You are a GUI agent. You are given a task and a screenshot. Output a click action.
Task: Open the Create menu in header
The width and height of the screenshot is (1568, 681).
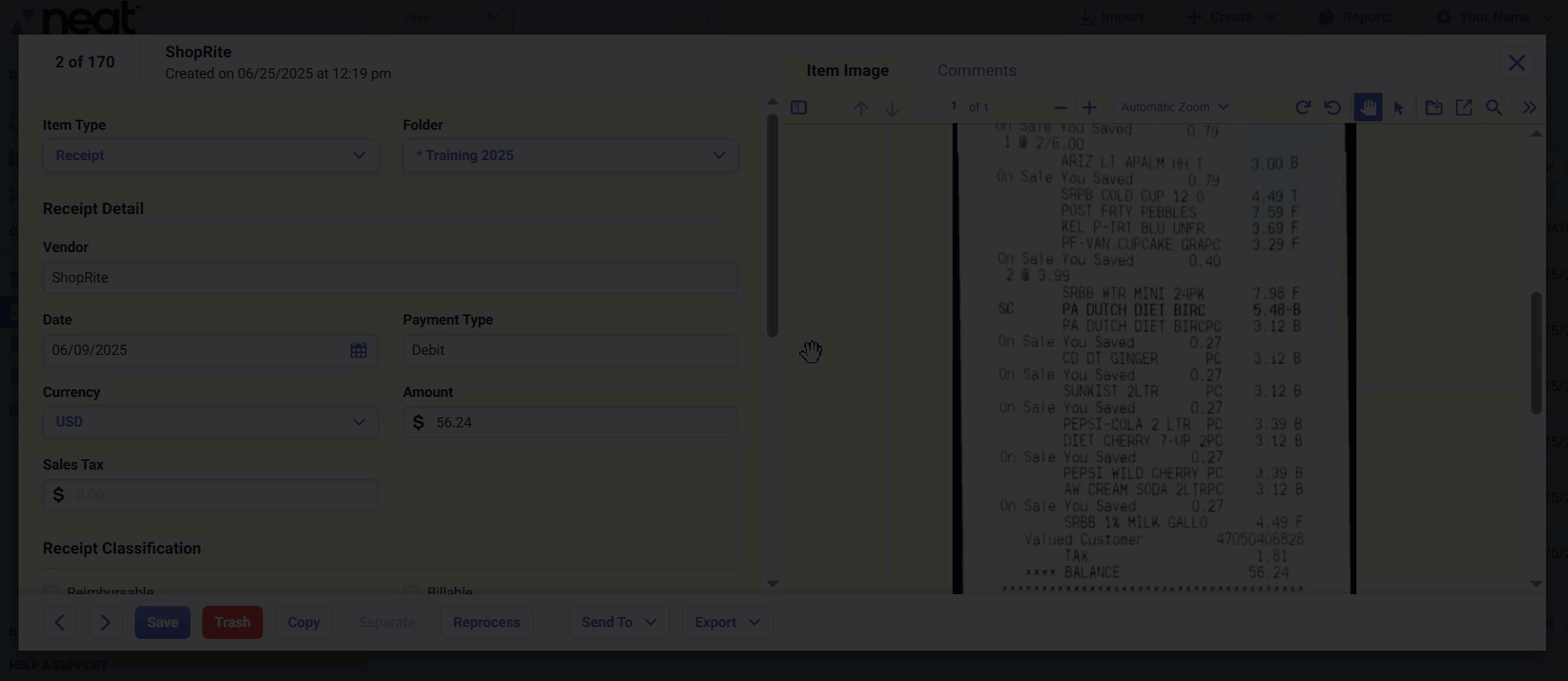click(x=1231, y=17)
